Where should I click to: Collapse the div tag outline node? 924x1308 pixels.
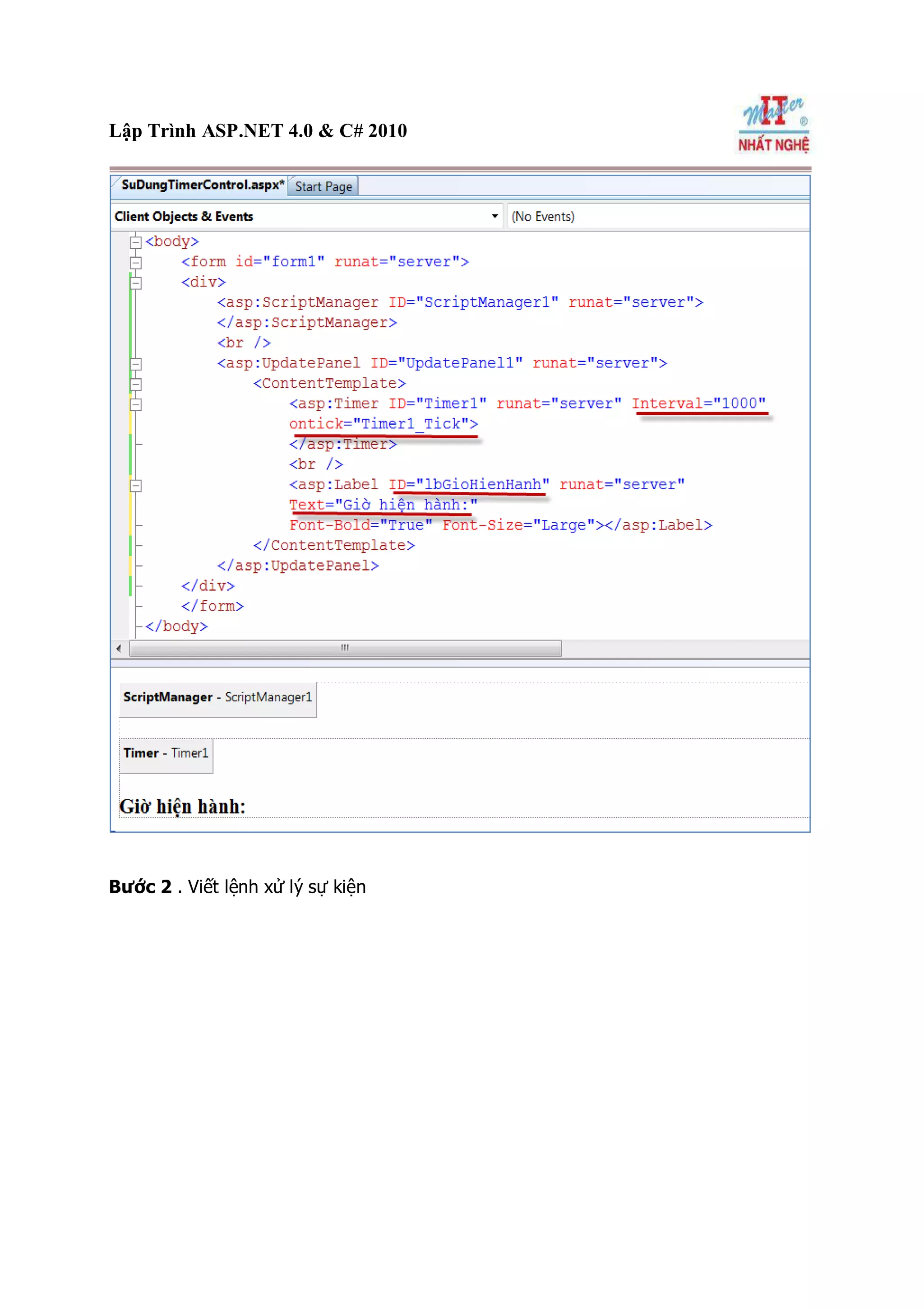tap(135, 283)
